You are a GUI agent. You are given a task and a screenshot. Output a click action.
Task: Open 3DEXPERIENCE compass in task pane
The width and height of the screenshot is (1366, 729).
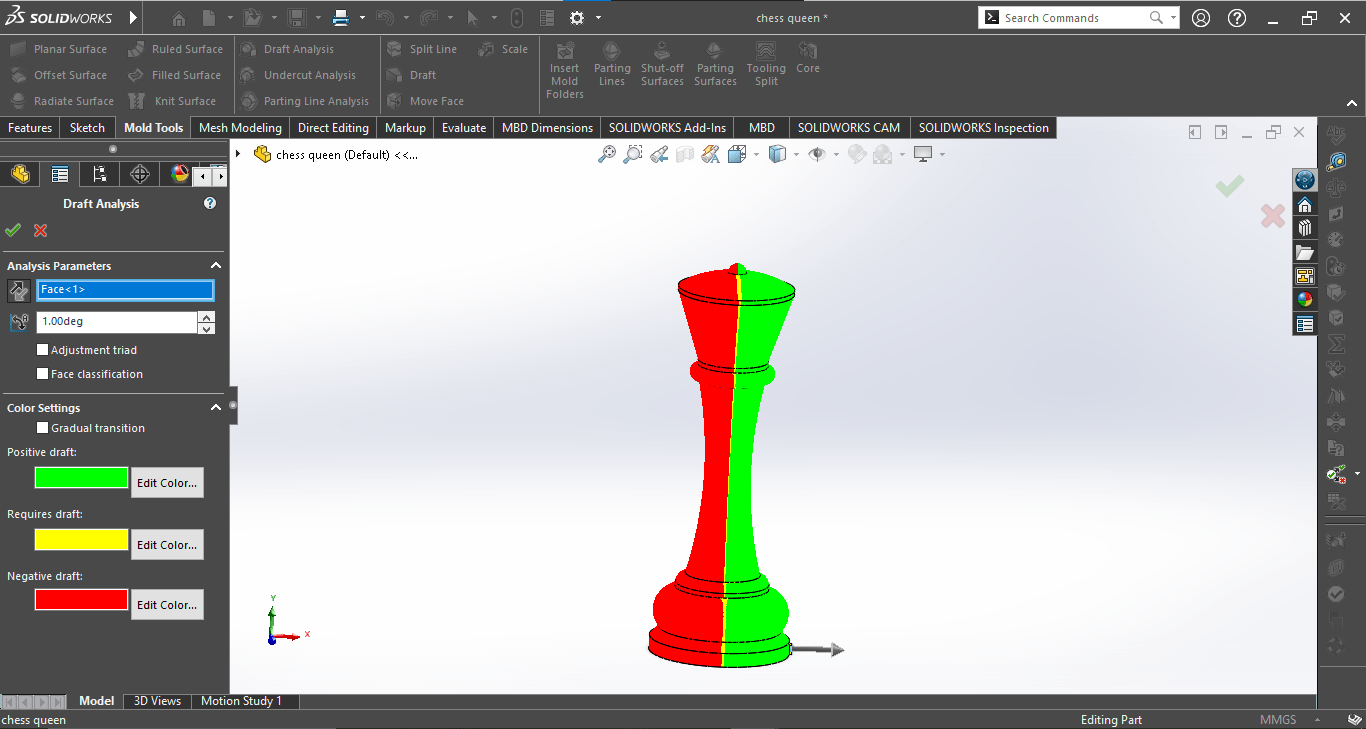point(1305,180)
